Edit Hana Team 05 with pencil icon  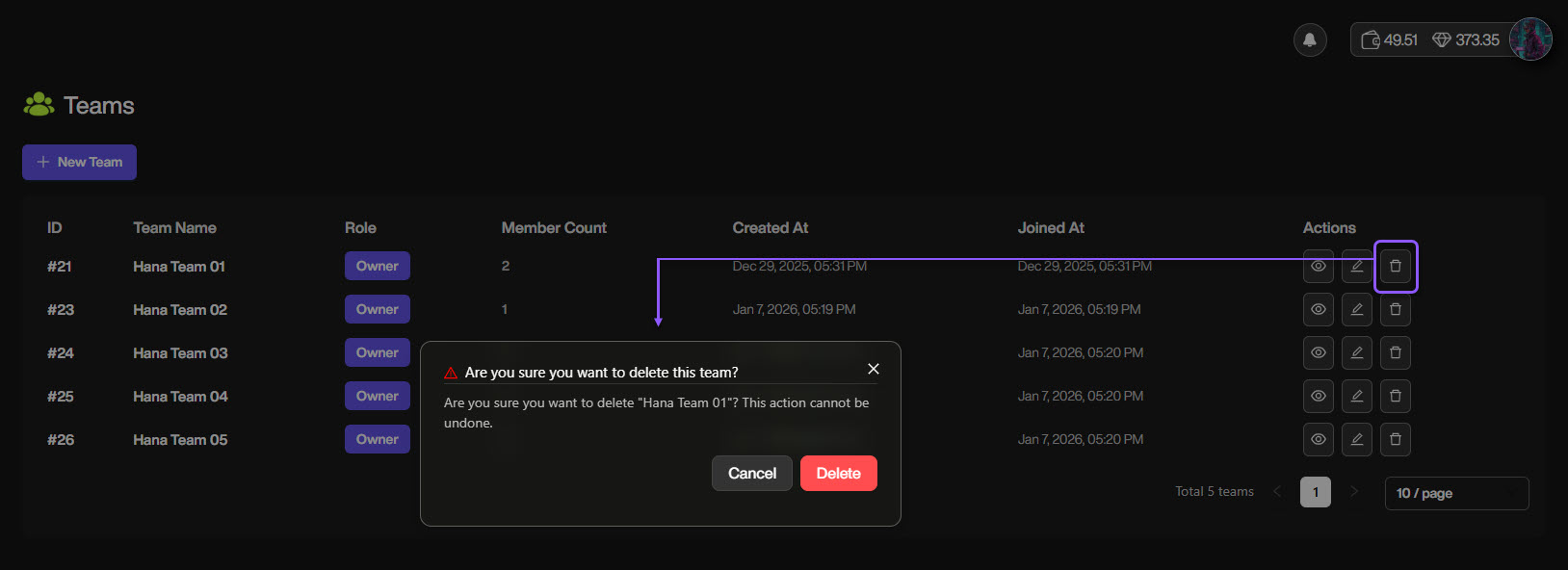(1357, 439)
